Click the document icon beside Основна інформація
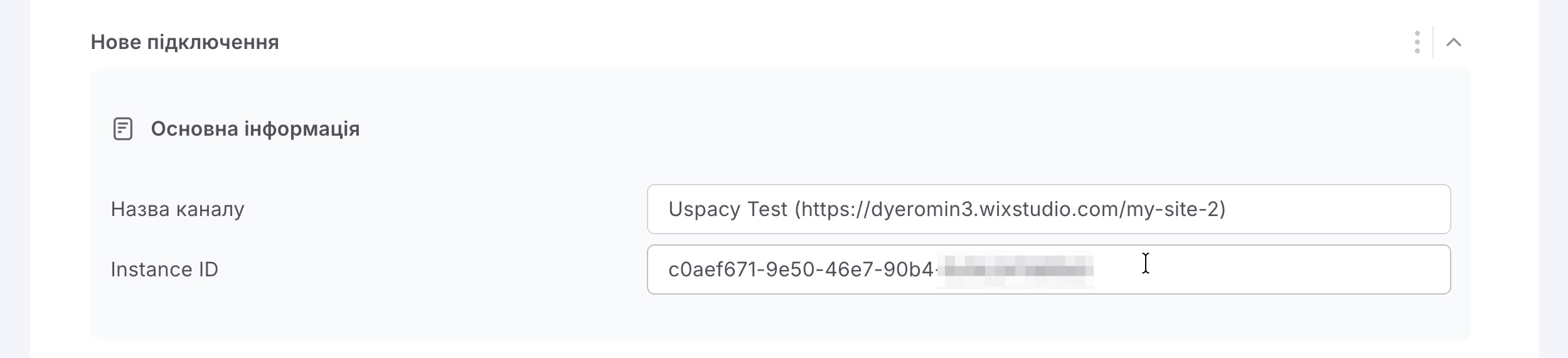The width and height of the screenshot is (1568, 358). click(x=122, y=129)
